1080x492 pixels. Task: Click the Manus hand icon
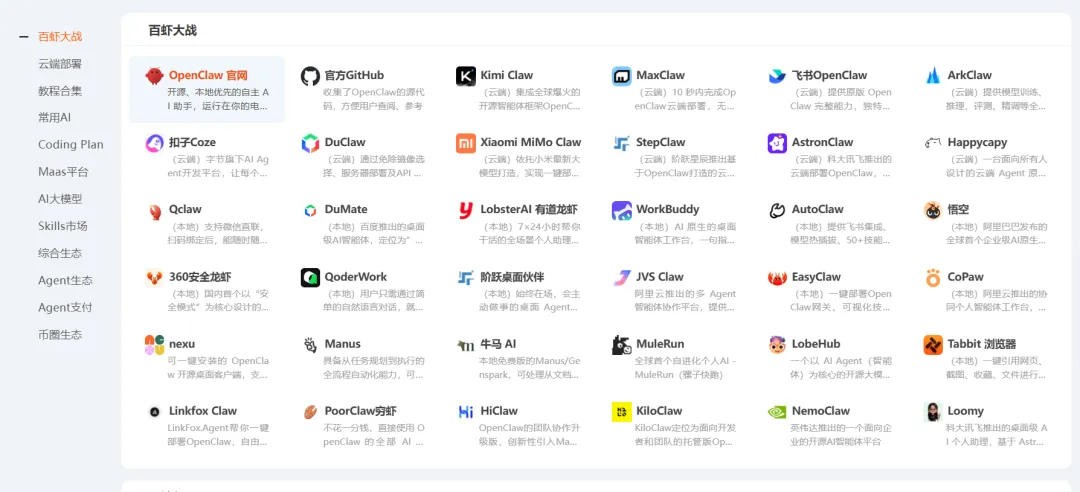tap(311, 345)
